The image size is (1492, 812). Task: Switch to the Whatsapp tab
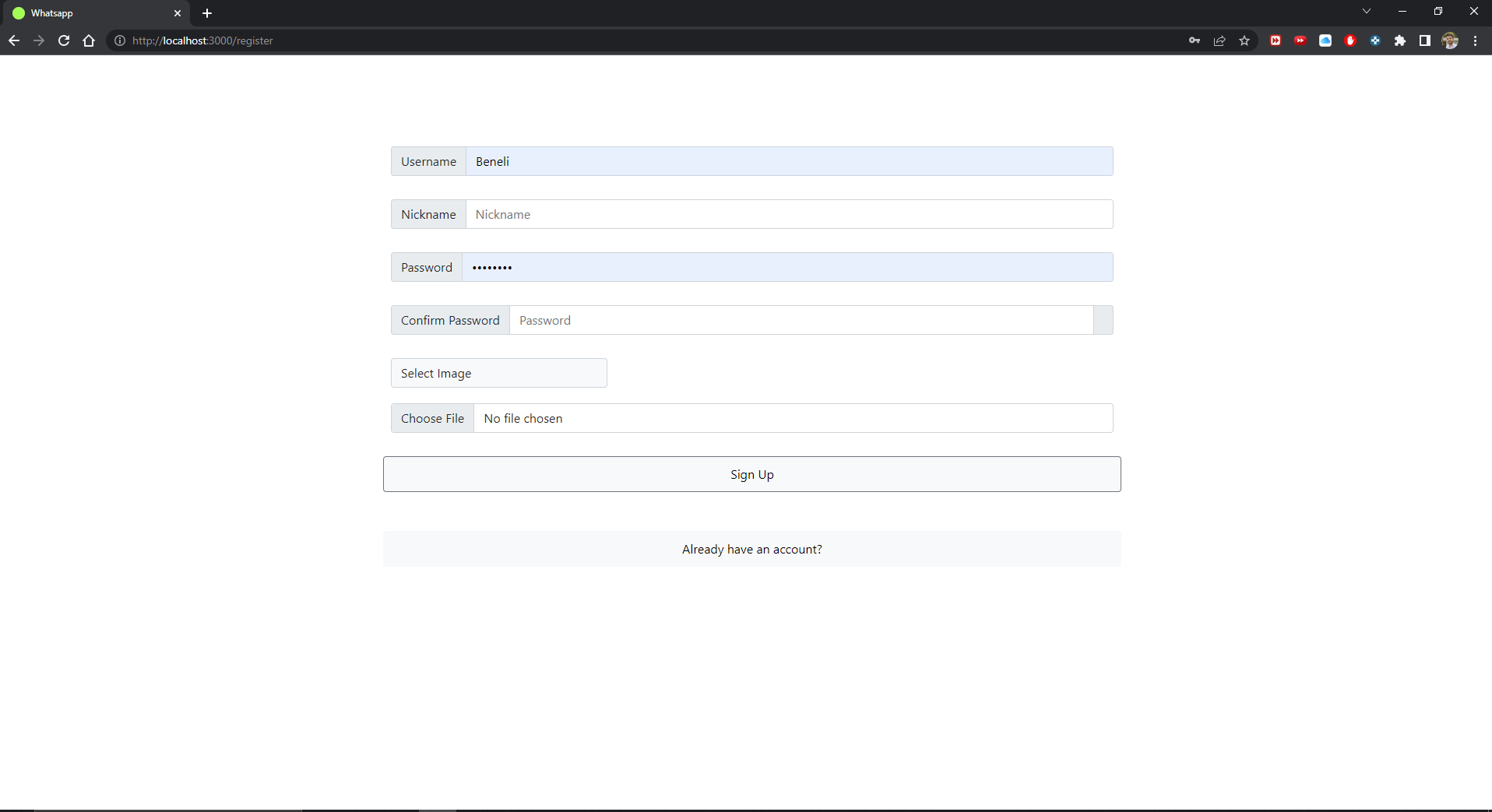point(86,13)
